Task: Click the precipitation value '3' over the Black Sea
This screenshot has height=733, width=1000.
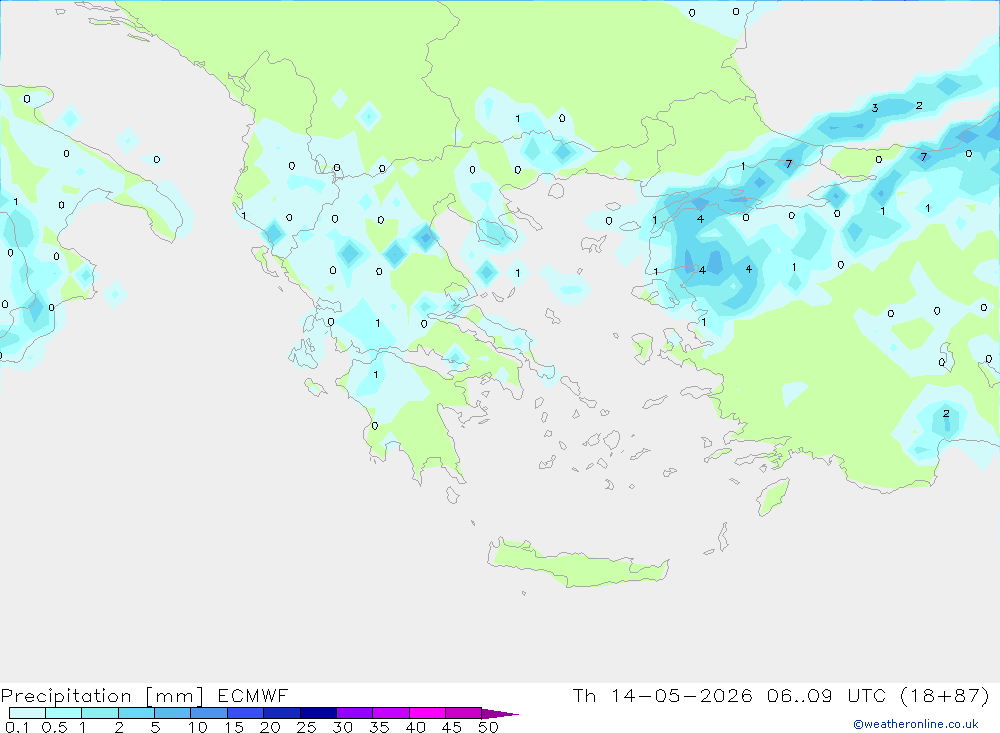Action: (875, 108)
